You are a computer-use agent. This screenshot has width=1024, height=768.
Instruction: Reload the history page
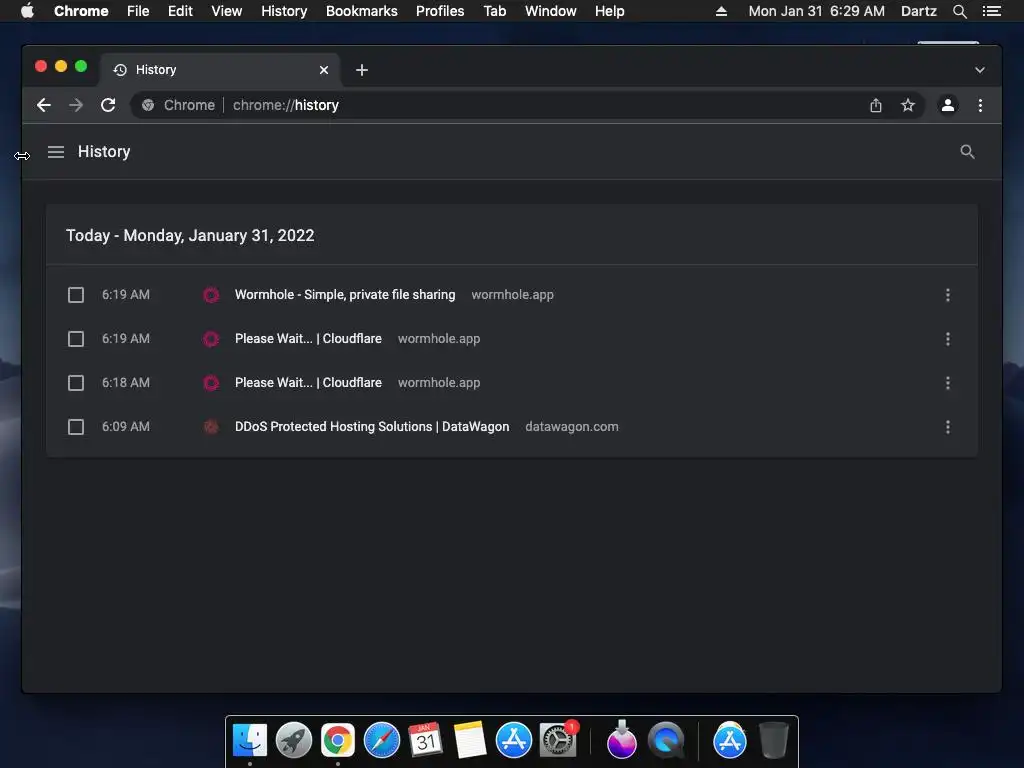pos(108,105)
